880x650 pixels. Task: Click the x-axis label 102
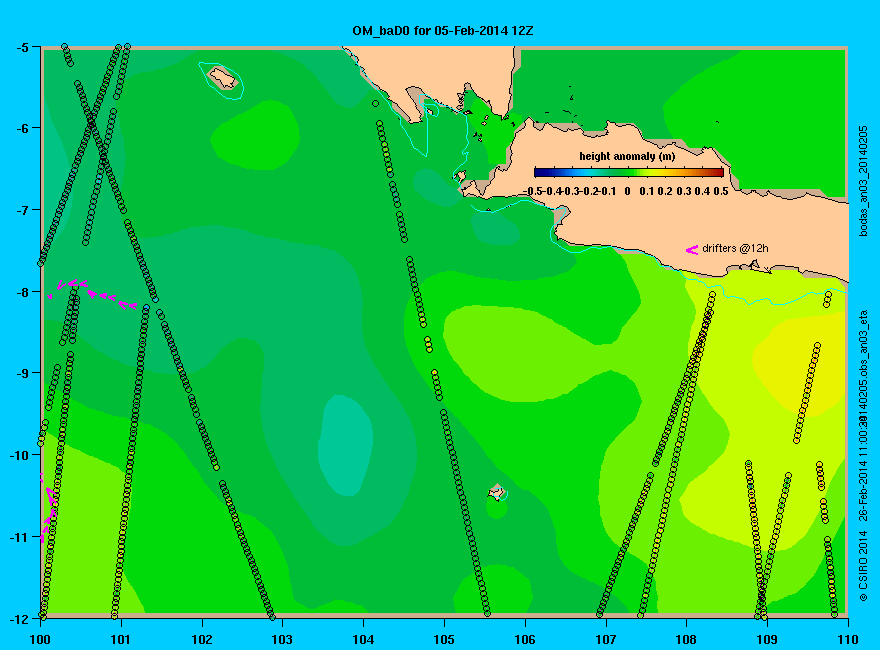(x=201, y=639)
